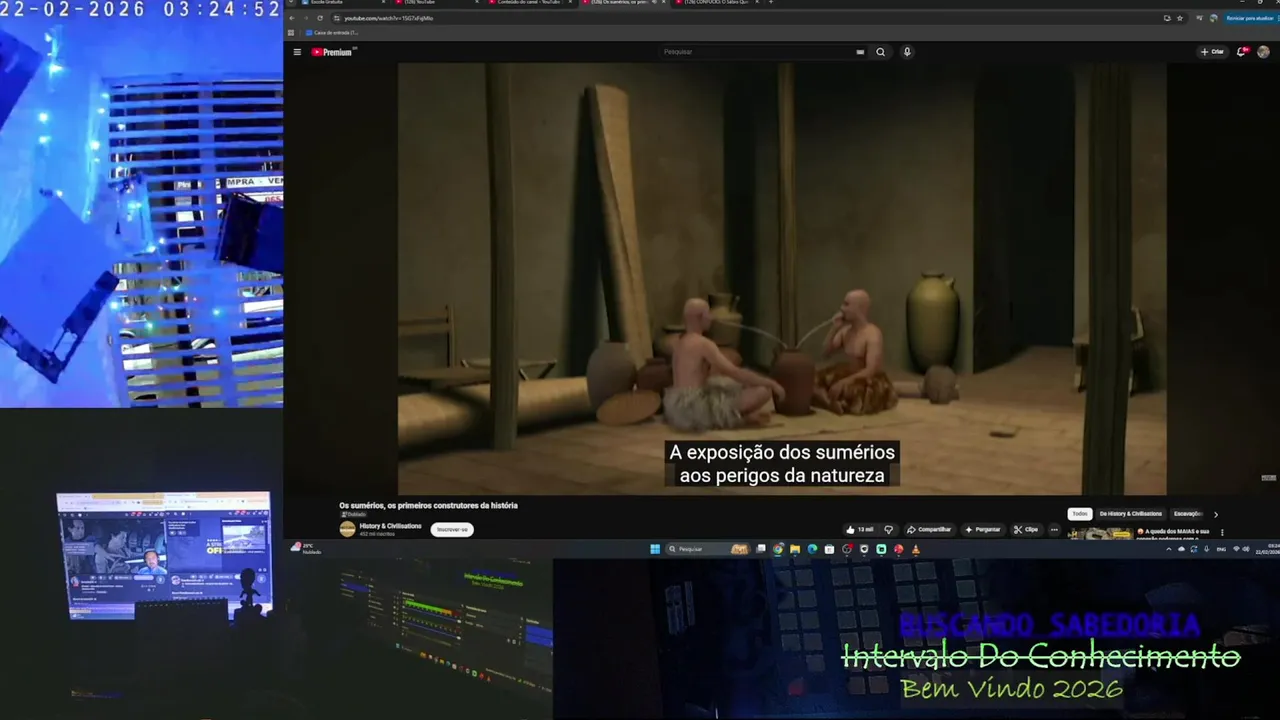The height and width of the screenshot is (720, 1280).
Task: Select the Todos filter chip
Action: pyautogui.click(x=1080, y=514)
